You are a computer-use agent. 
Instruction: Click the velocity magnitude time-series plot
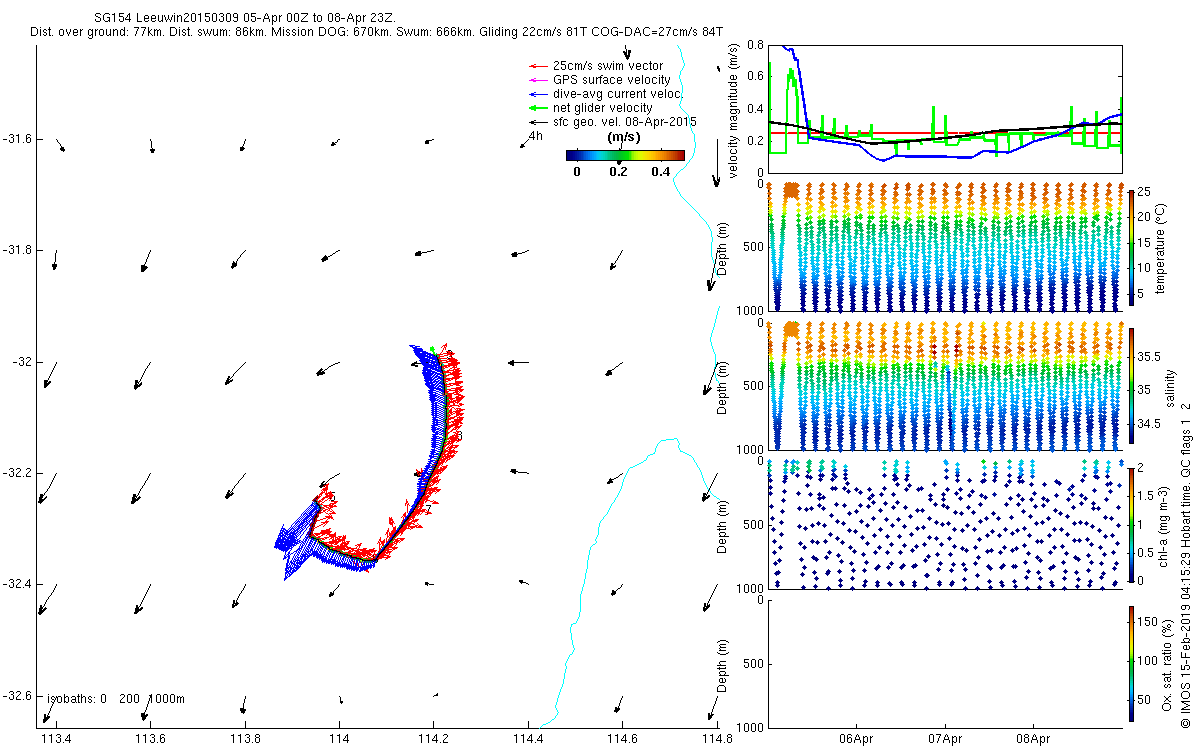coord(945,108)
